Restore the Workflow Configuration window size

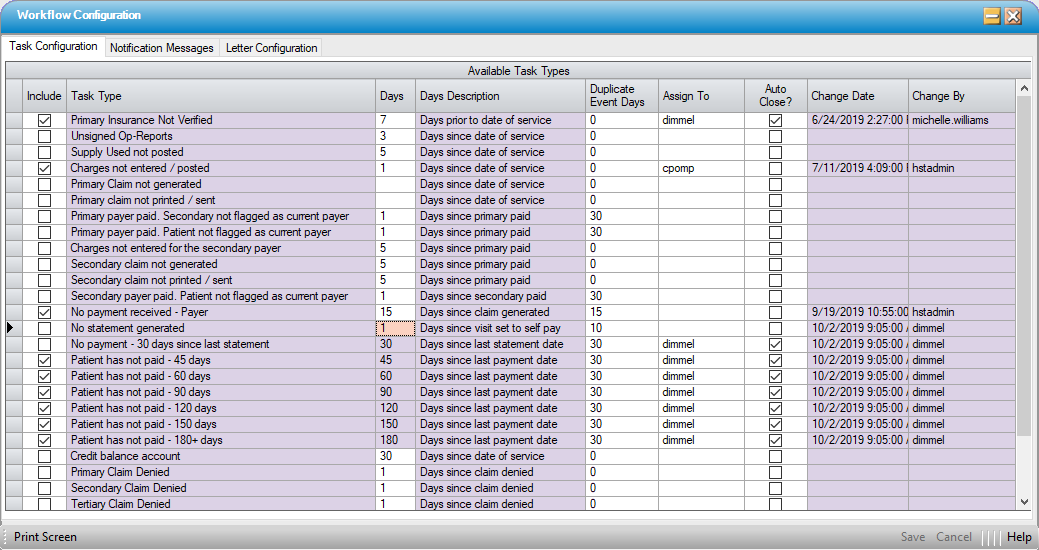point(992,16)
